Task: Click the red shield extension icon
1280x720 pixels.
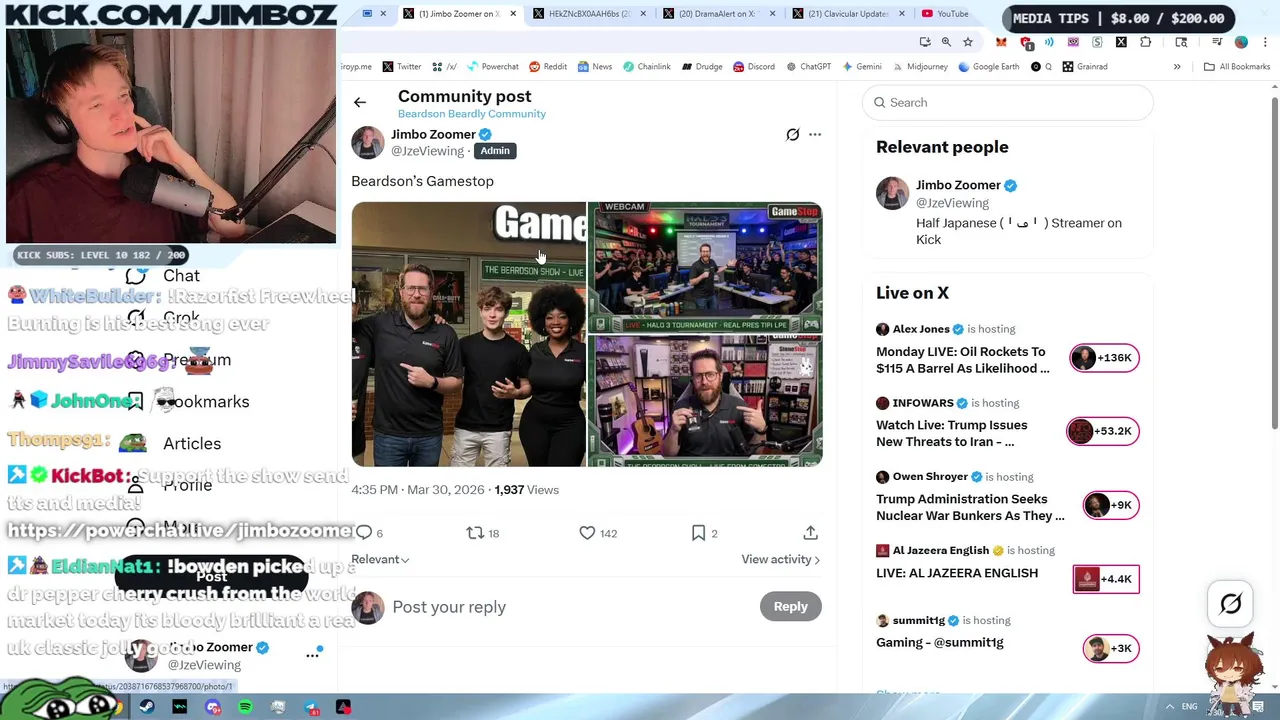Action: (1026, 42)
